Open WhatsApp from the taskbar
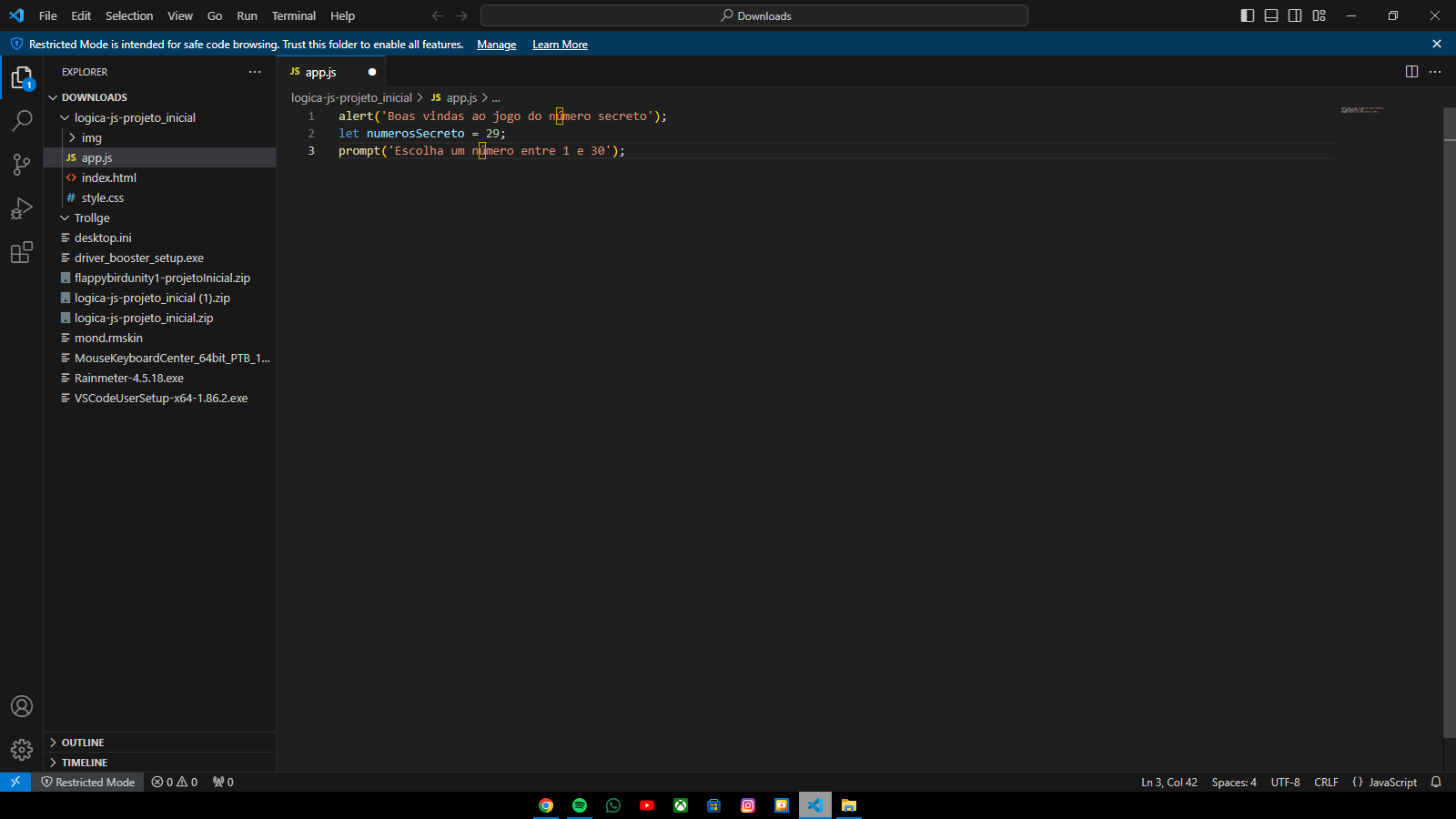 [x=613, y=805]
